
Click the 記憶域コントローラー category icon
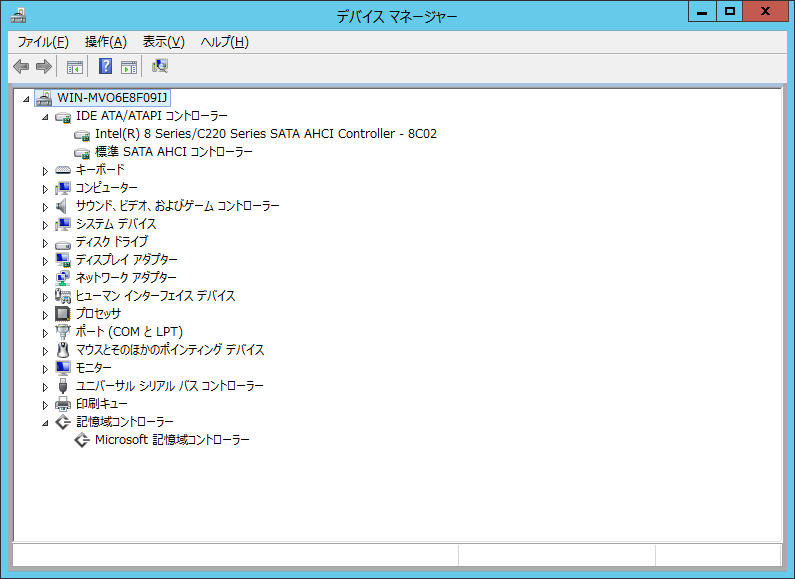coord(63,422)
